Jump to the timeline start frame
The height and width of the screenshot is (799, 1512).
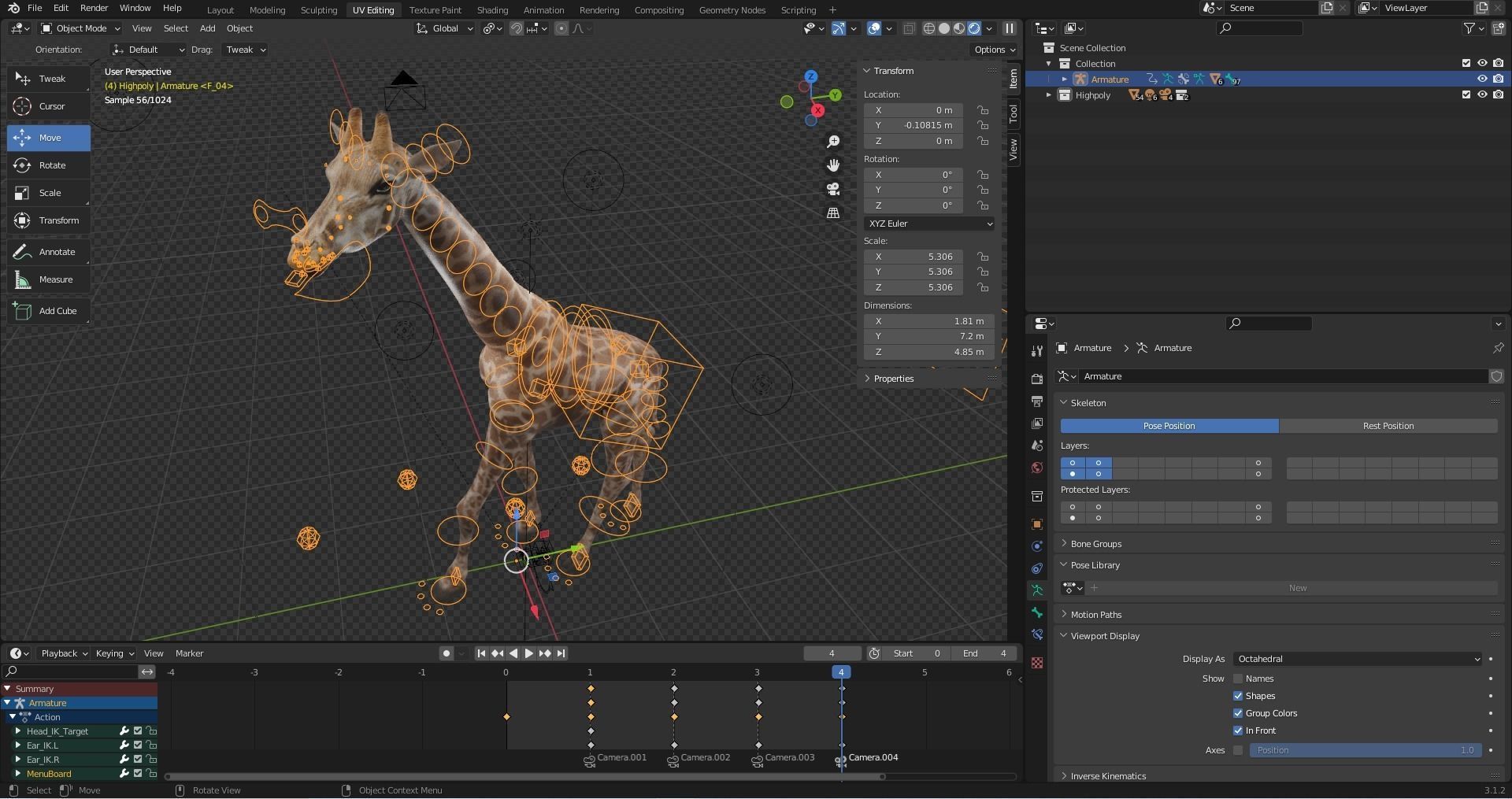(x=481, y=653)
